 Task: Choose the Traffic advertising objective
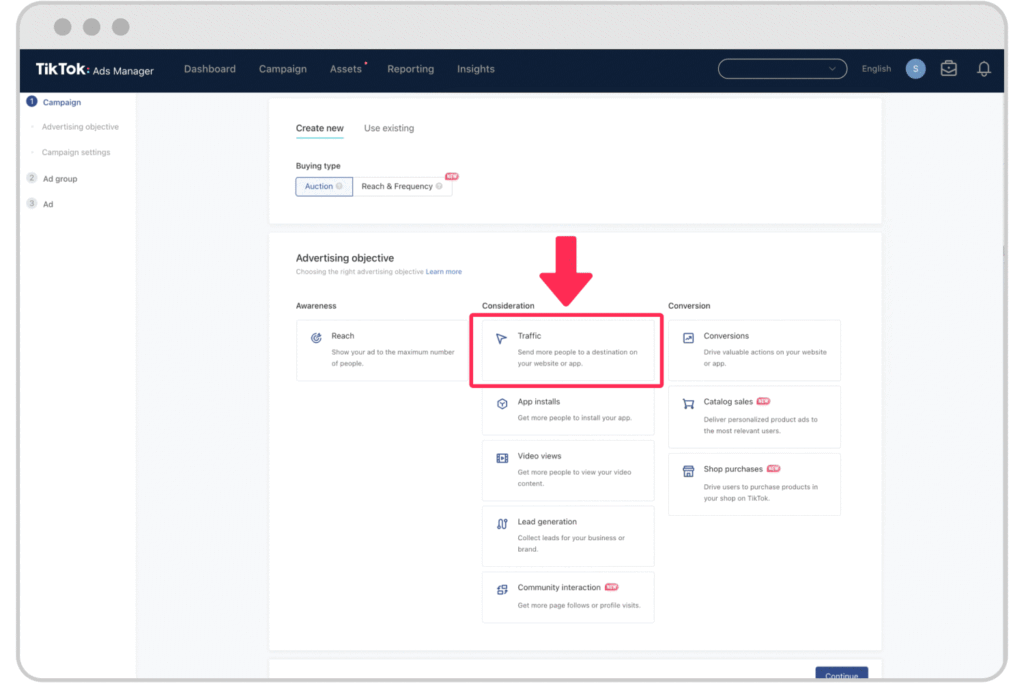(x=567, y=350)
